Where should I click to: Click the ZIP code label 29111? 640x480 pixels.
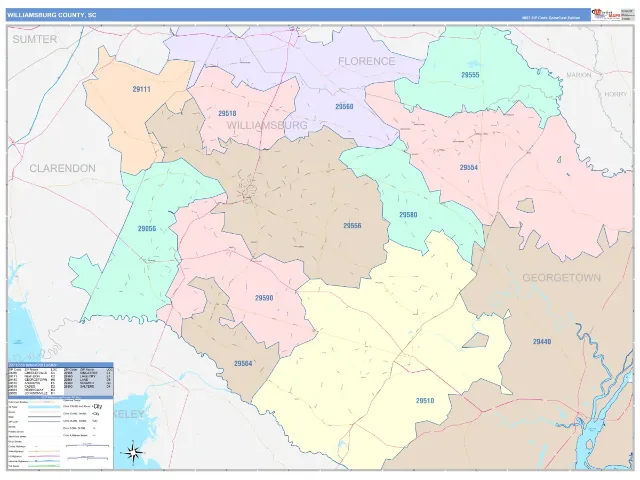click(142, 89)
